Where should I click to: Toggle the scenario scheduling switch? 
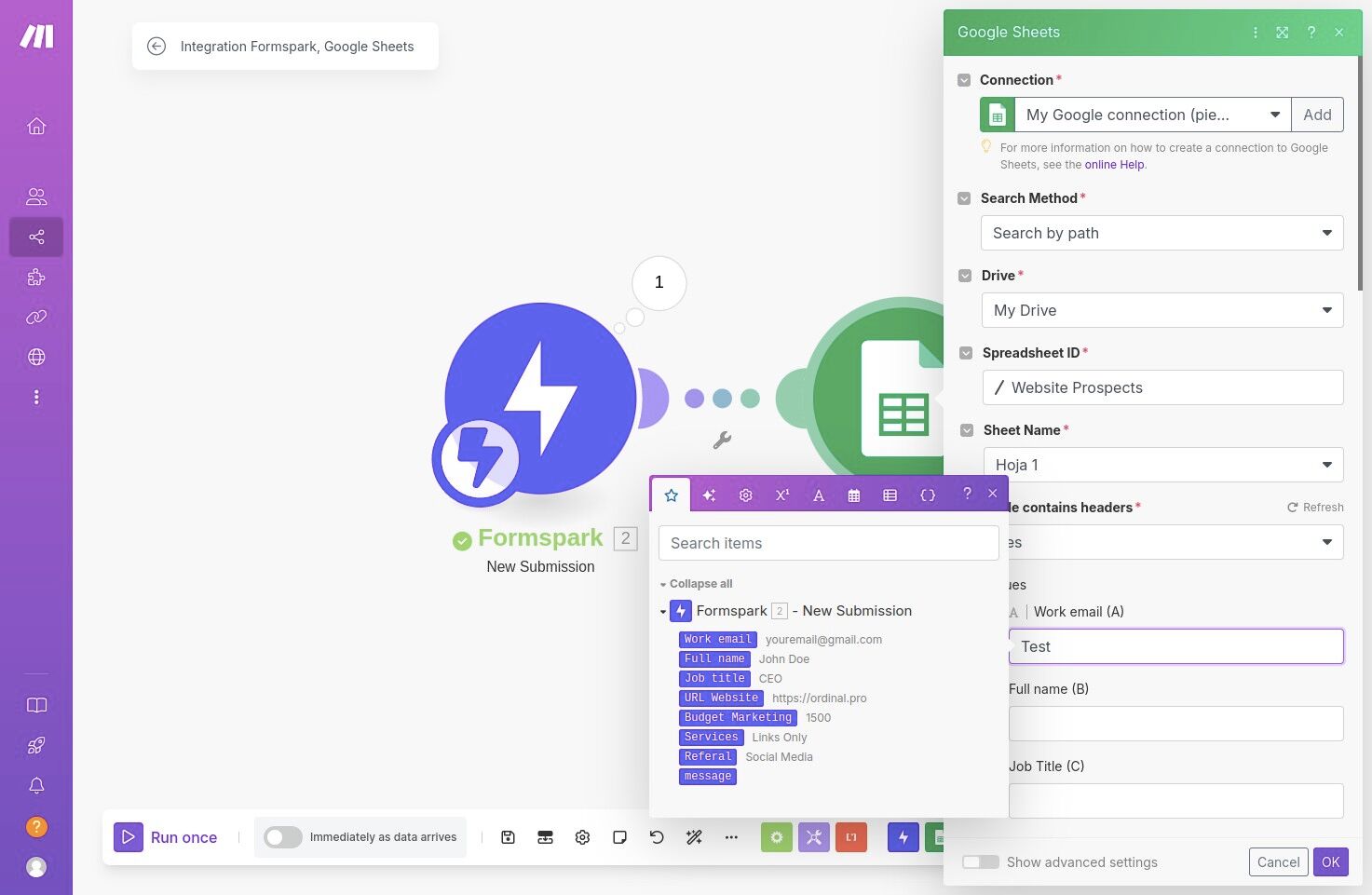283,837
